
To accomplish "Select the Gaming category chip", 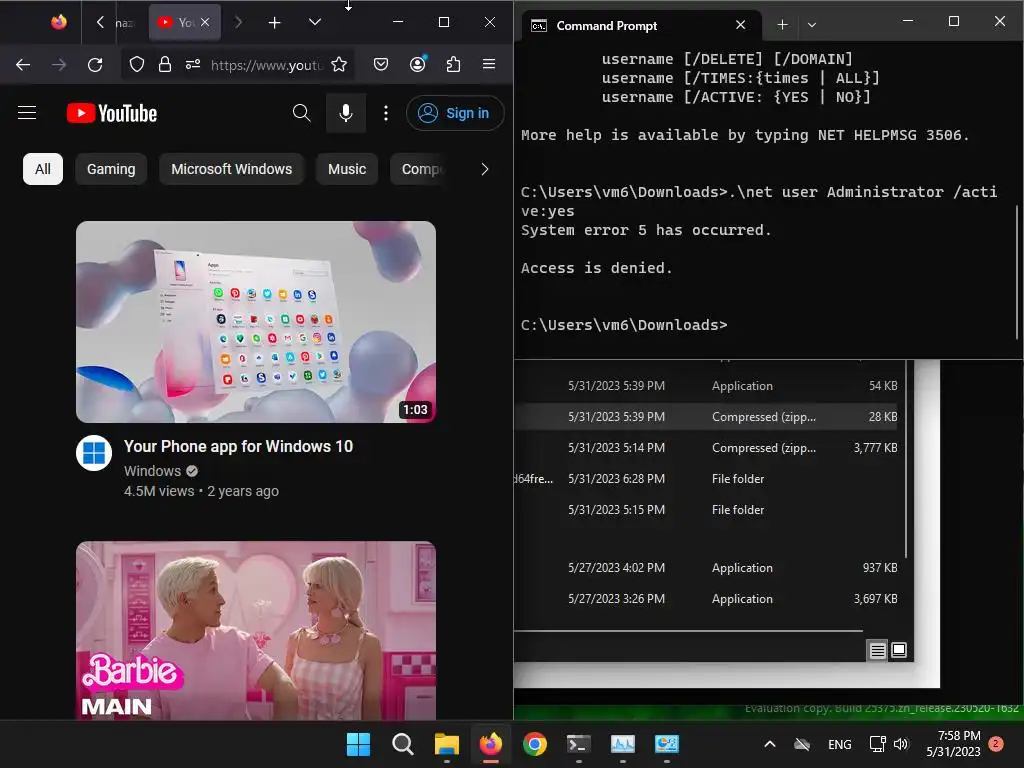I will click(111, 169).
